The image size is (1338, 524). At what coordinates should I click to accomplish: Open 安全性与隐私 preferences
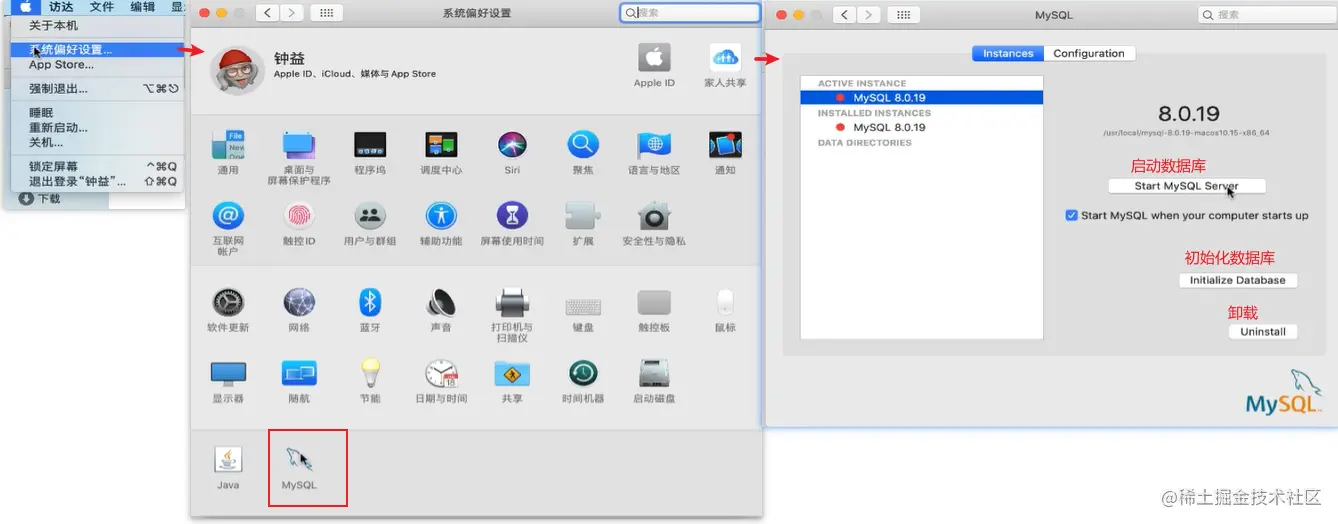tap(654, 216)
